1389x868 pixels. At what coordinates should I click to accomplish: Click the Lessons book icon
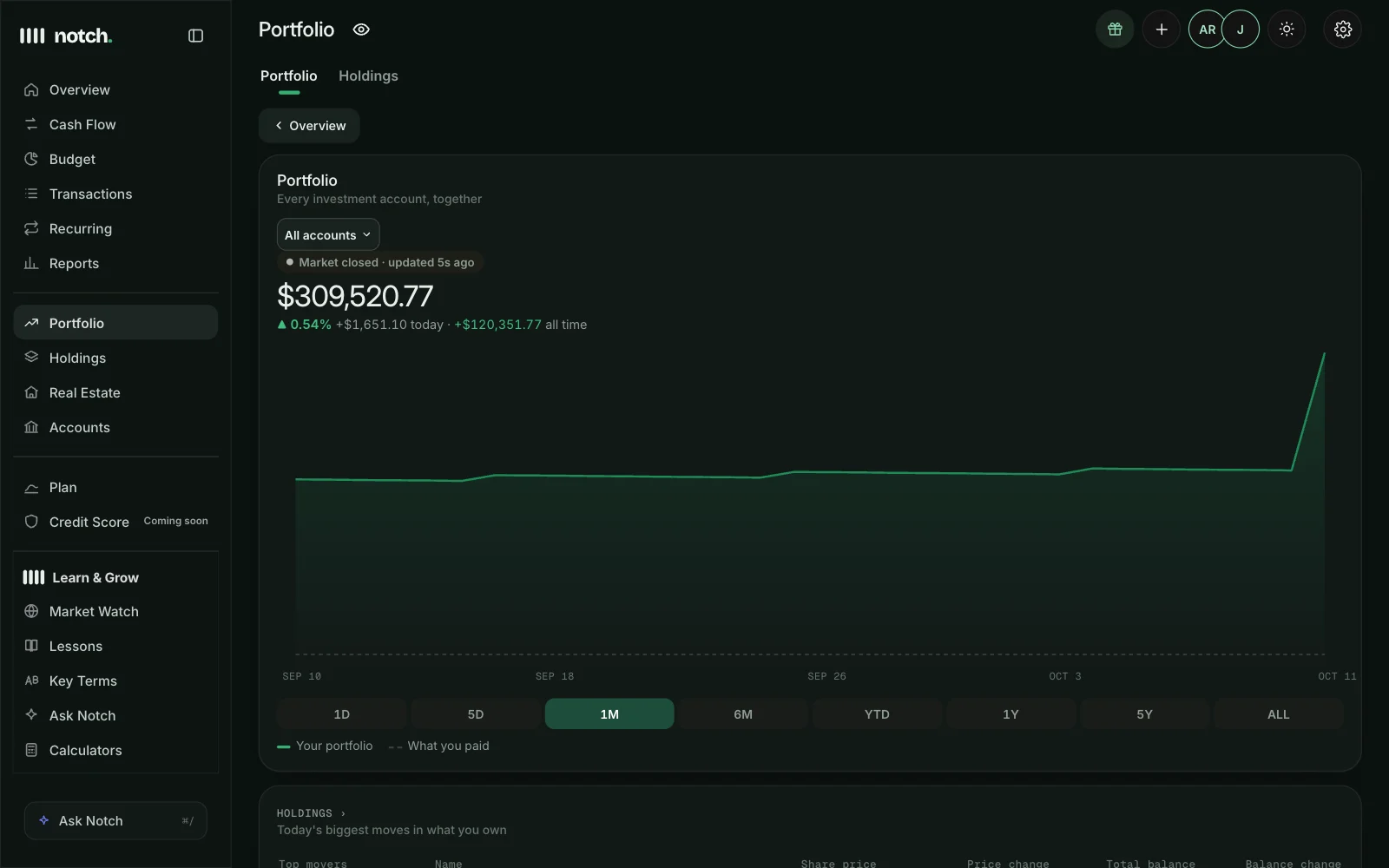click(x=31, y=646)
